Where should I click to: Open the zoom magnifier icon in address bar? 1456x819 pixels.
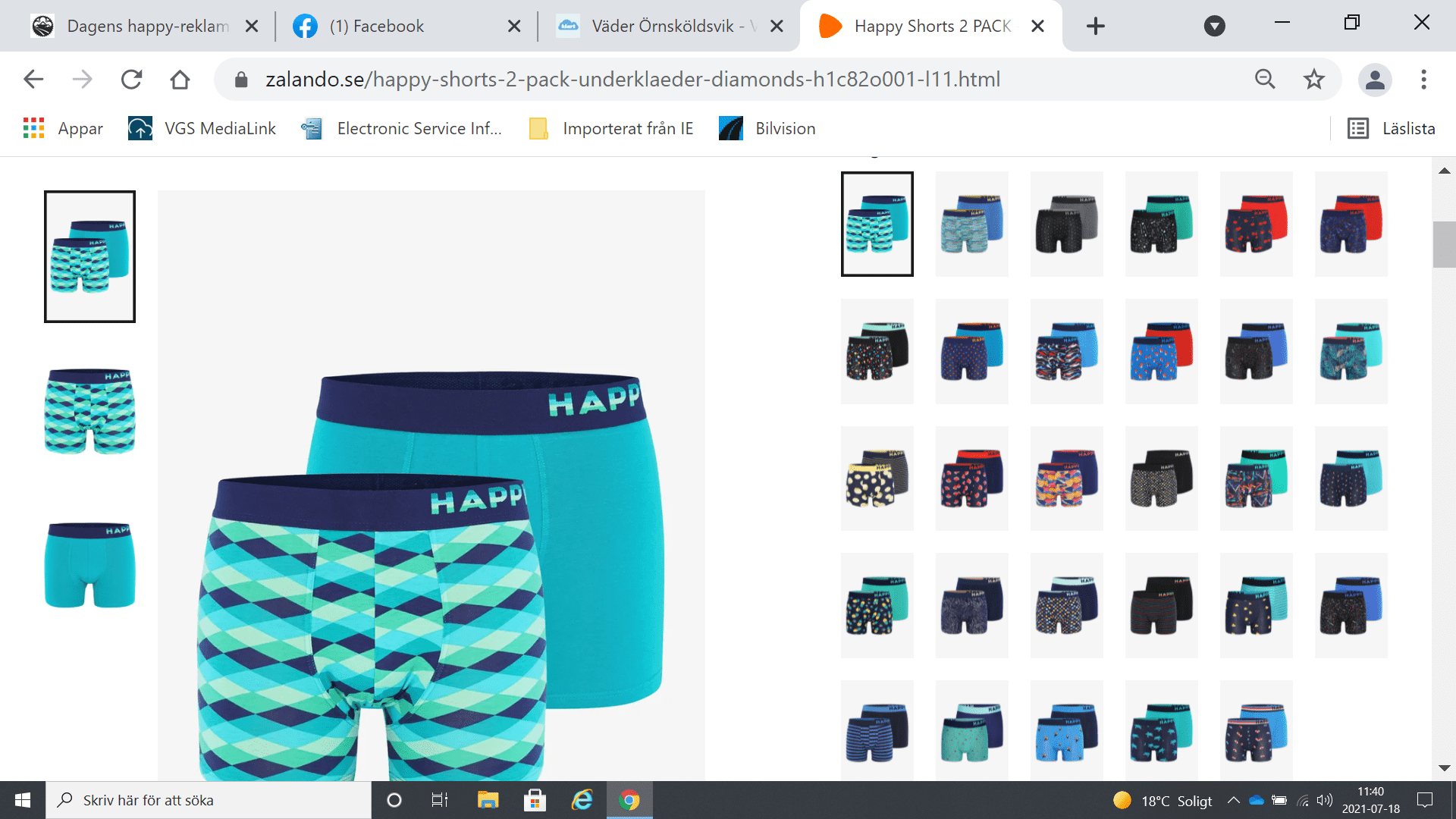[x=1264, y=79]
